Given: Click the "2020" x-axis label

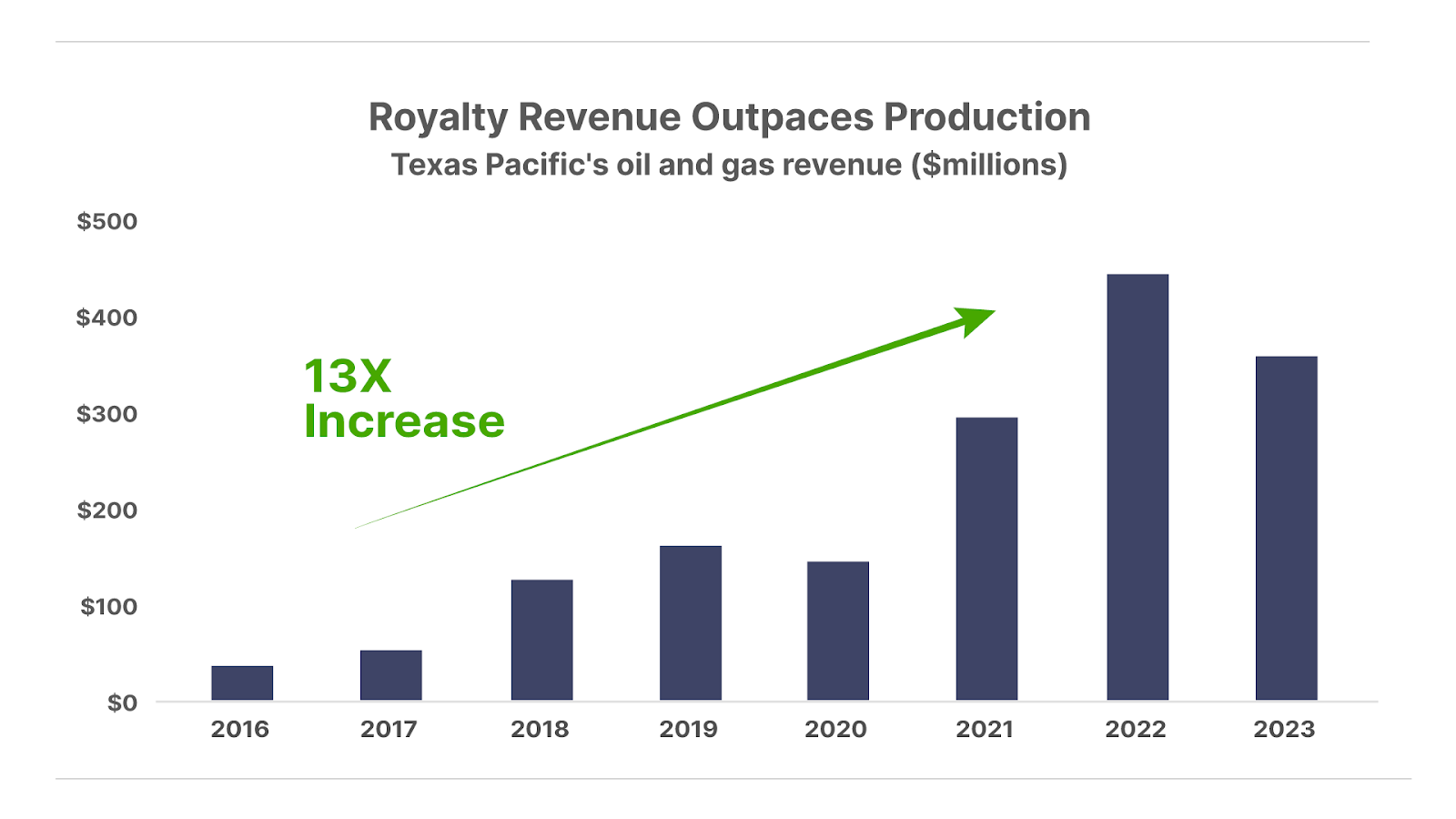Looking at the screenshot, I should tap(836, 729).
